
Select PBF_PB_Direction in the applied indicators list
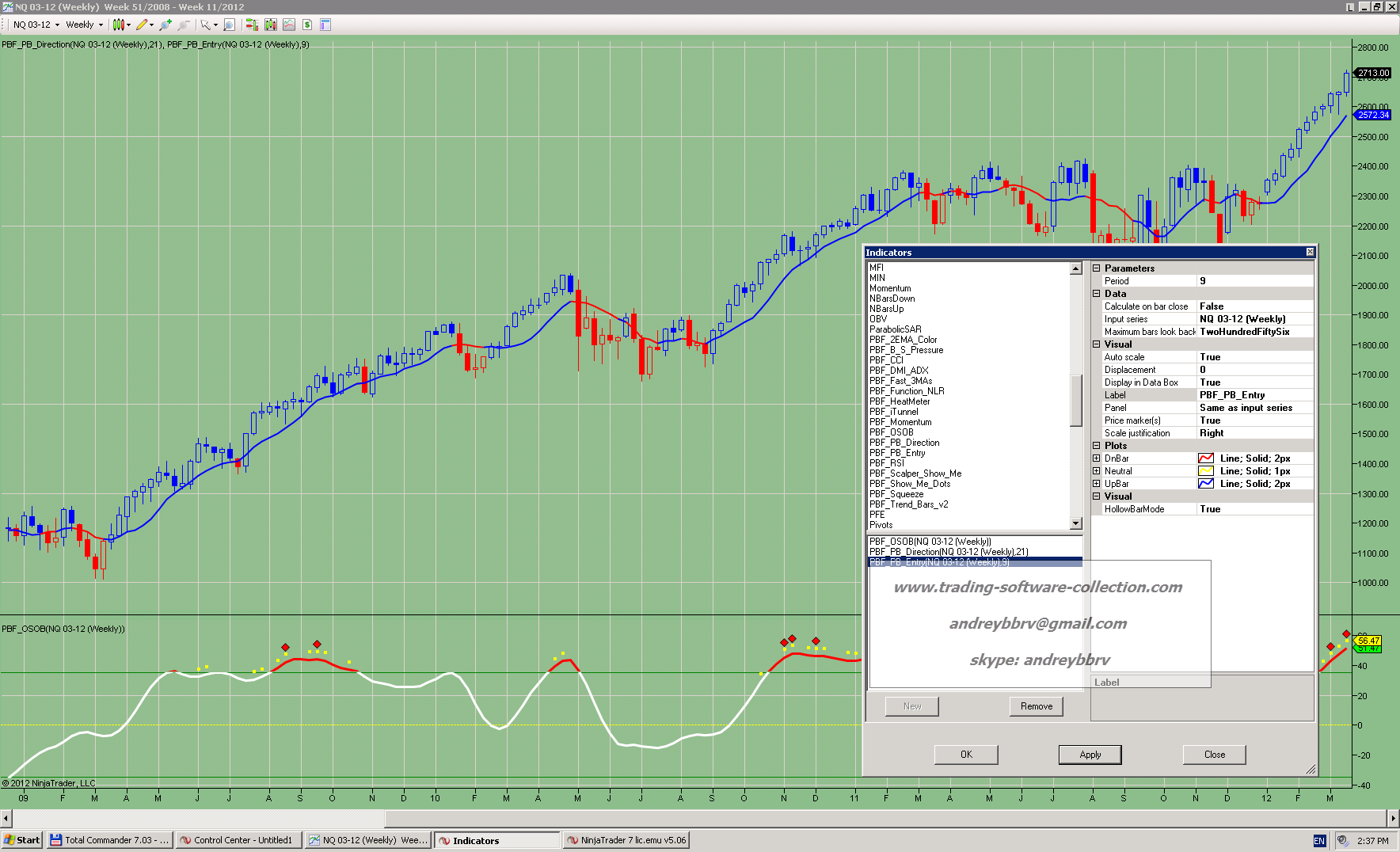948,552
